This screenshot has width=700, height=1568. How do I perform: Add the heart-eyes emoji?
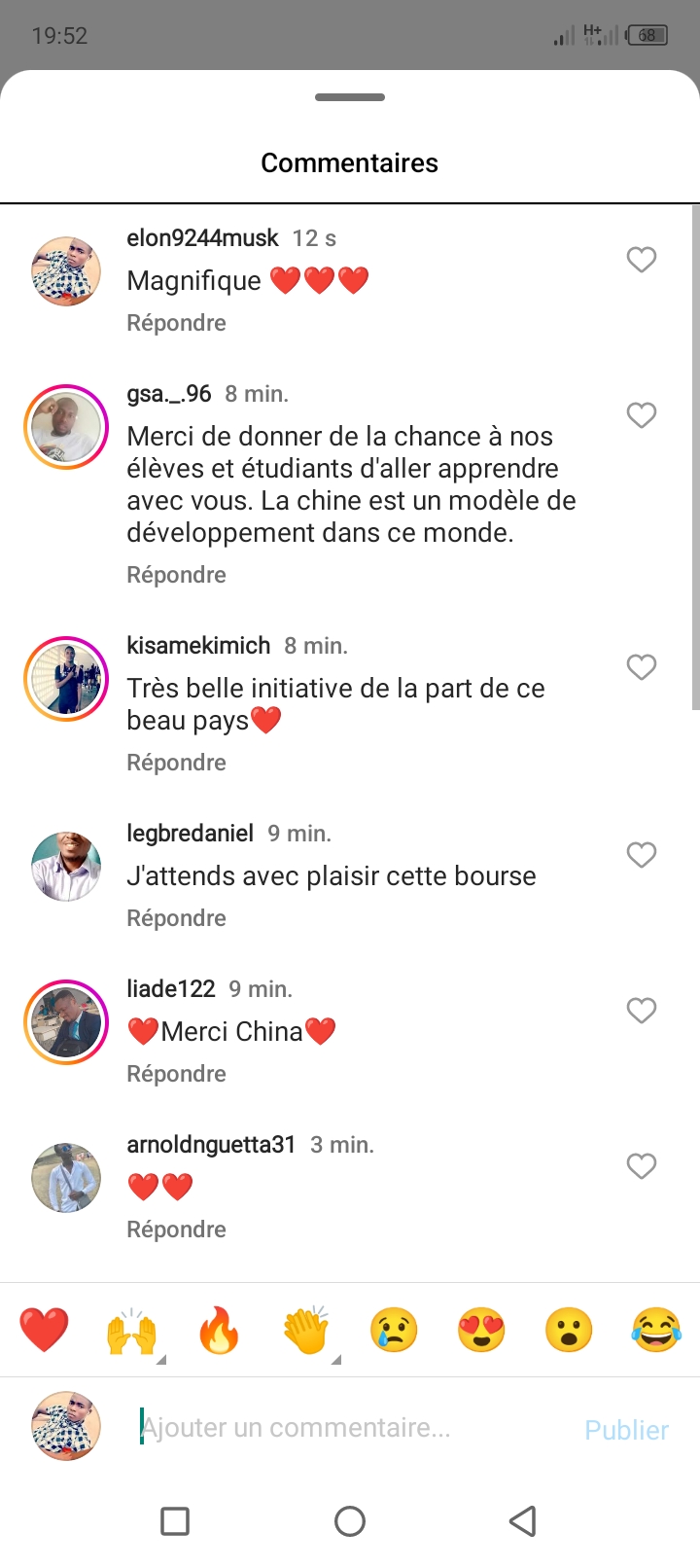point(481,1330)
